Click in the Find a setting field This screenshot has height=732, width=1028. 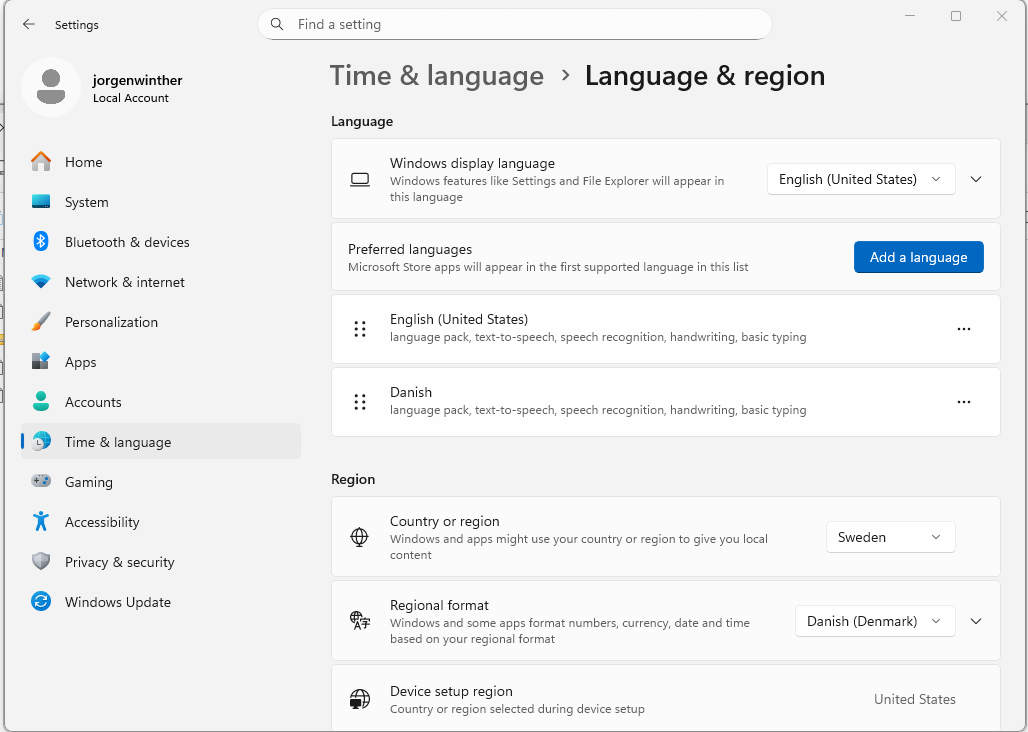tap(515, 24)
